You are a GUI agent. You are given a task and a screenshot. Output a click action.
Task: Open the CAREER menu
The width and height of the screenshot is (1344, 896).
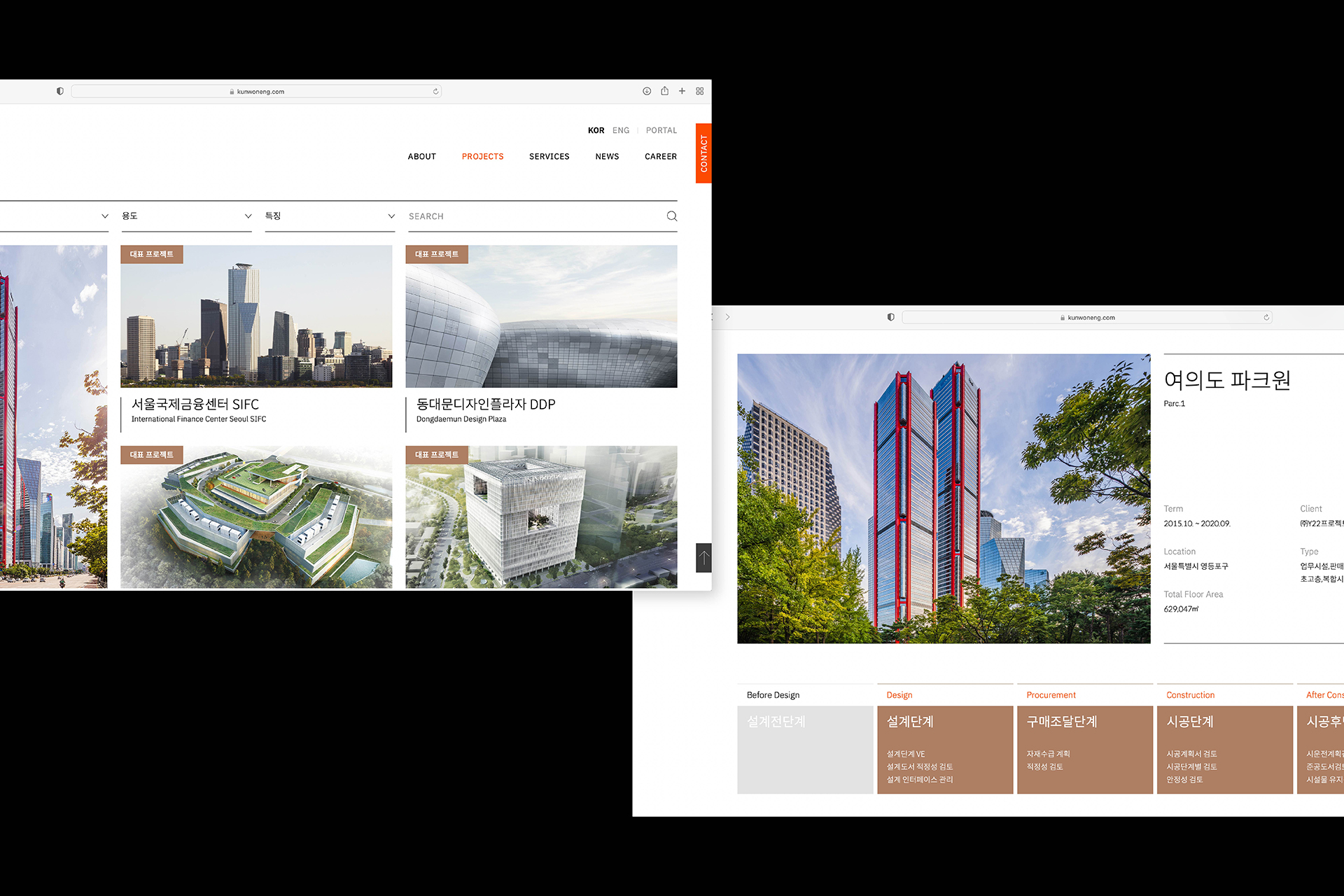coord(661,157)
